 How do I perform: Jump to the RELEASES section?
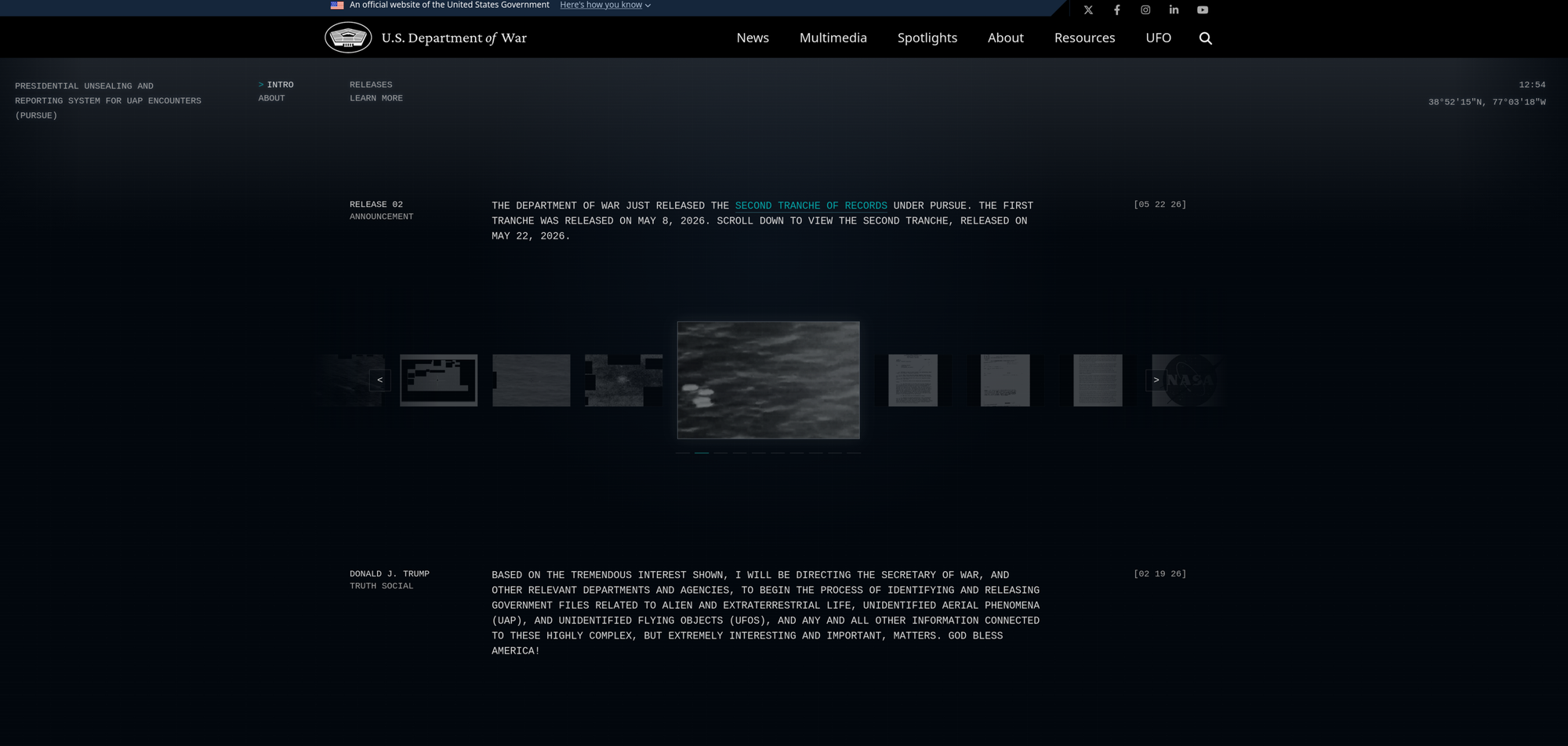(371, 85)
